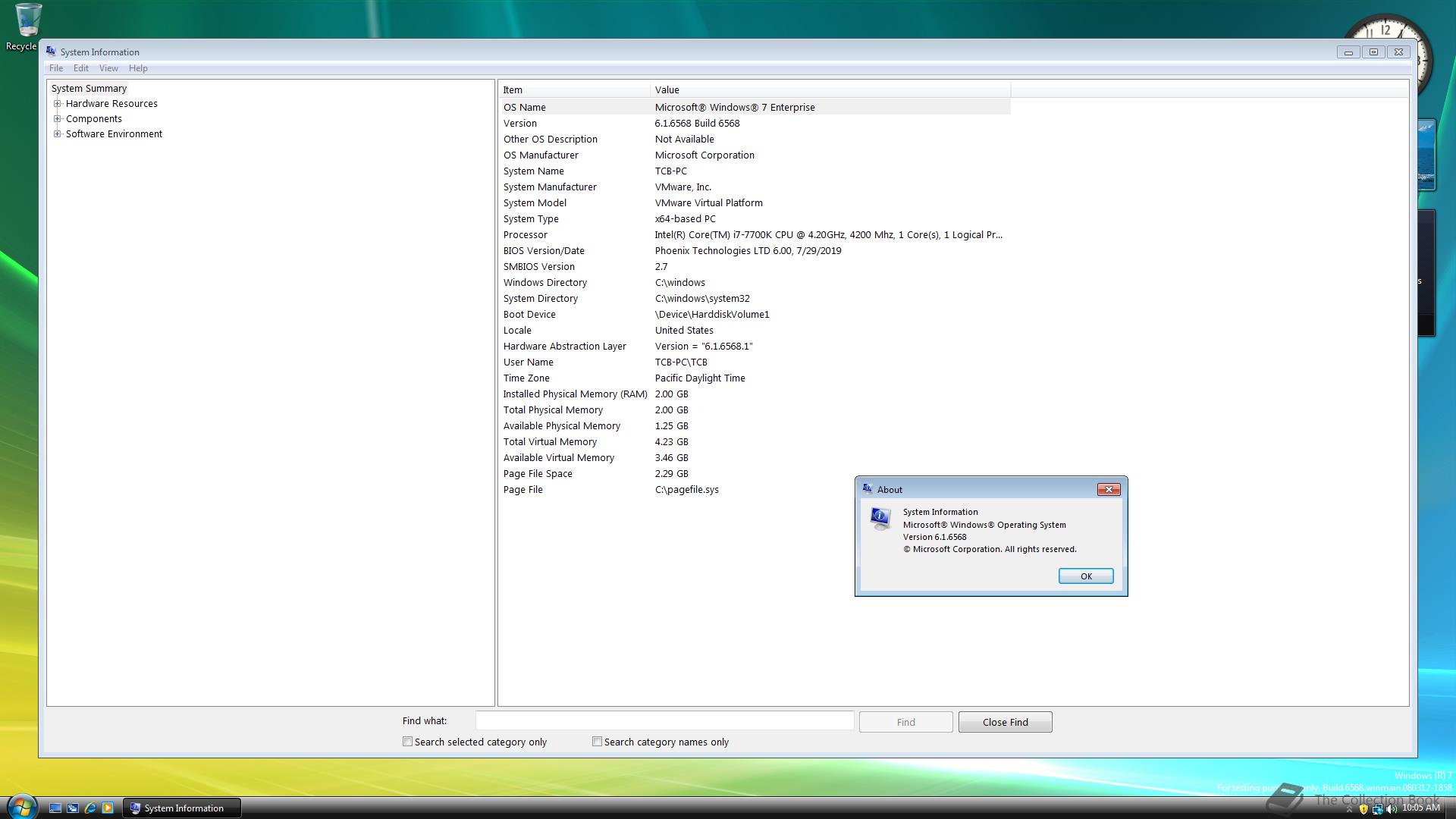
Task: Click the Pacific Daylight Time value
Action: [700, 378]
